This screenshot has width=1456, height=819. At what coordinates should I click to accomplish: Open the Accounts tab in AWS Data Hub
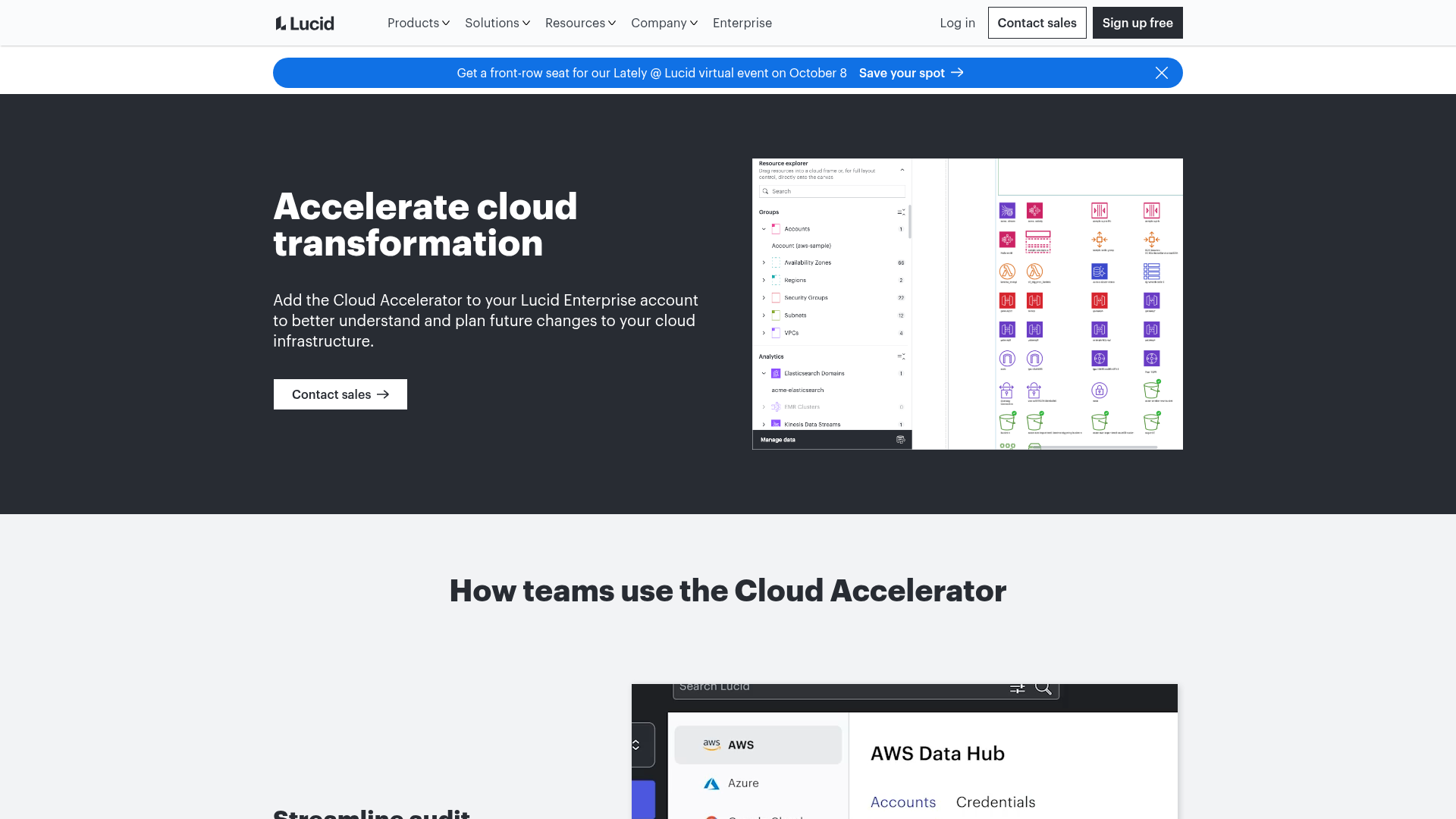902,802
